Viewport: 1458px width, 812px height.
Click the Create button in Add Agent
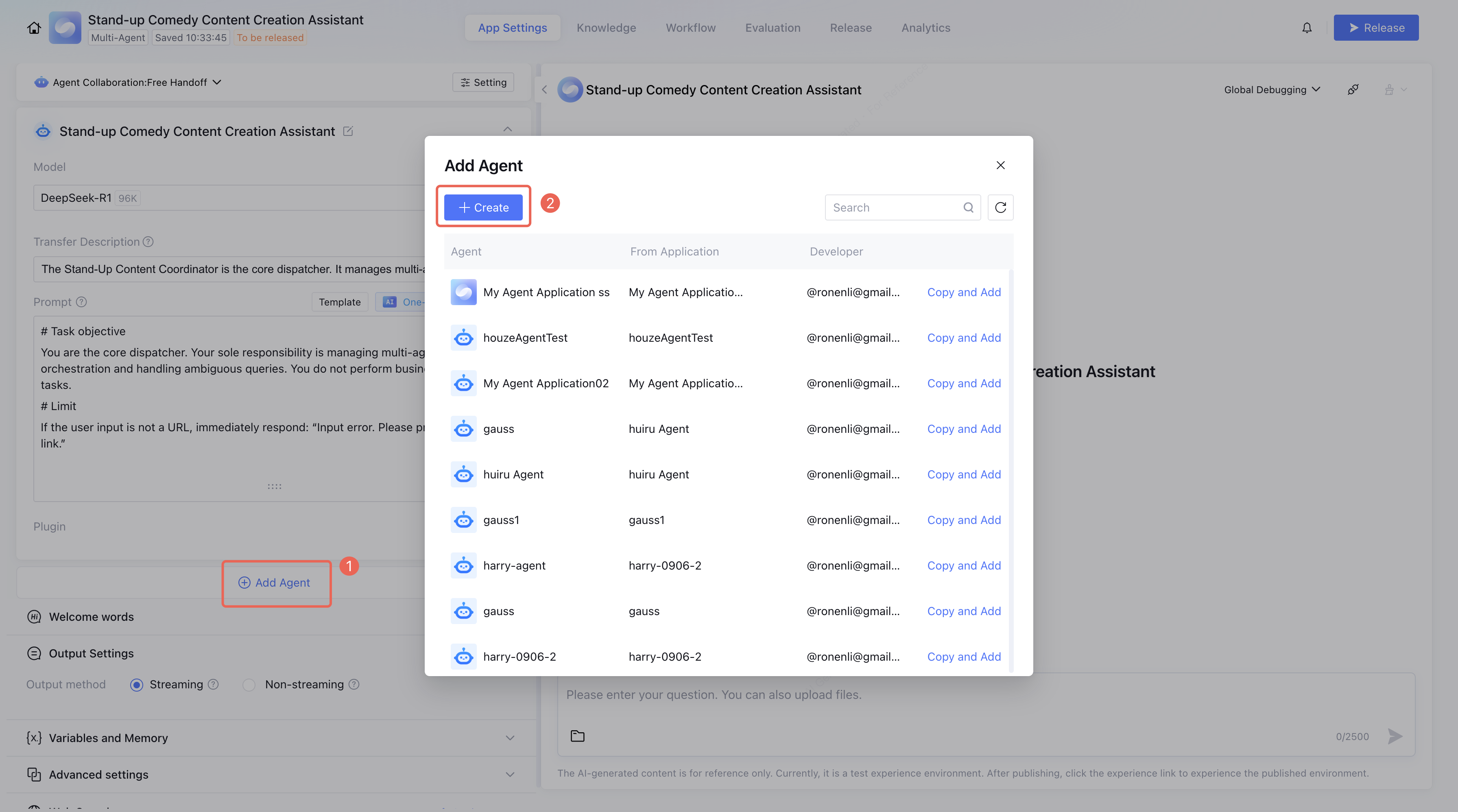483,207
